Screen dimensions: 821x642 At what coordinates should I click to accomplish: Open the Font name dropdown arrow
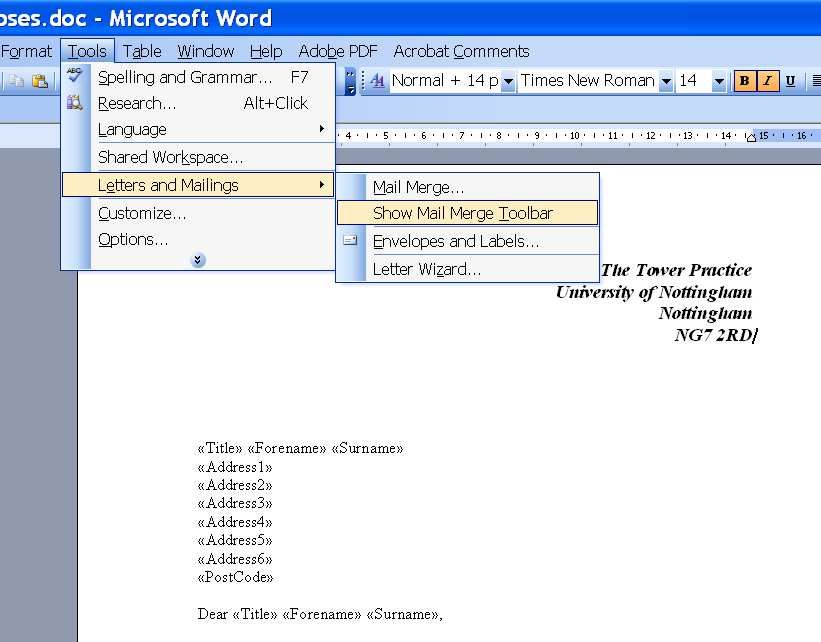click(x=665, y=81)
